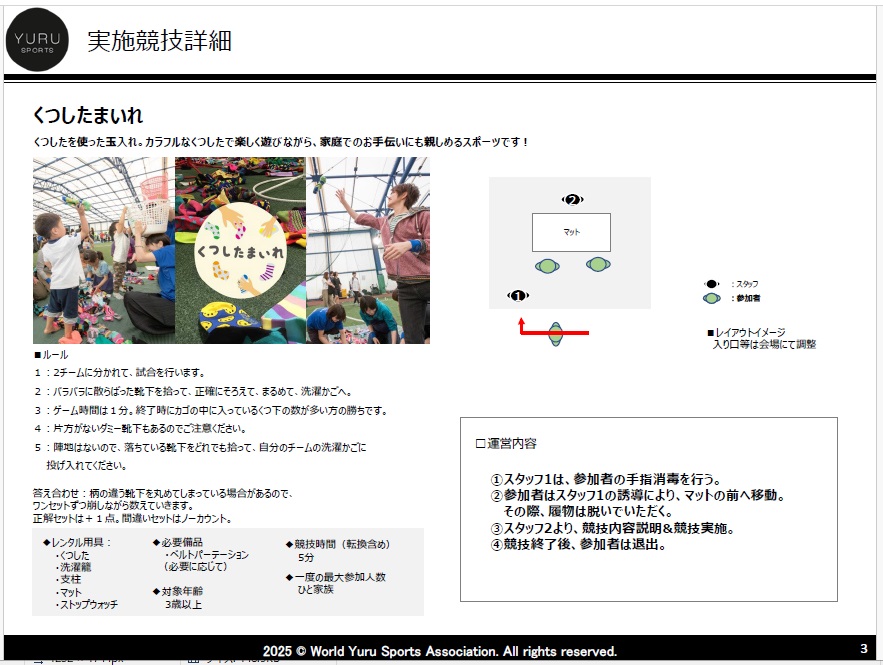The image size is (883, 665).
Task: Select the bold くつしたまいれ heading
Action: [x=88, y=116]
